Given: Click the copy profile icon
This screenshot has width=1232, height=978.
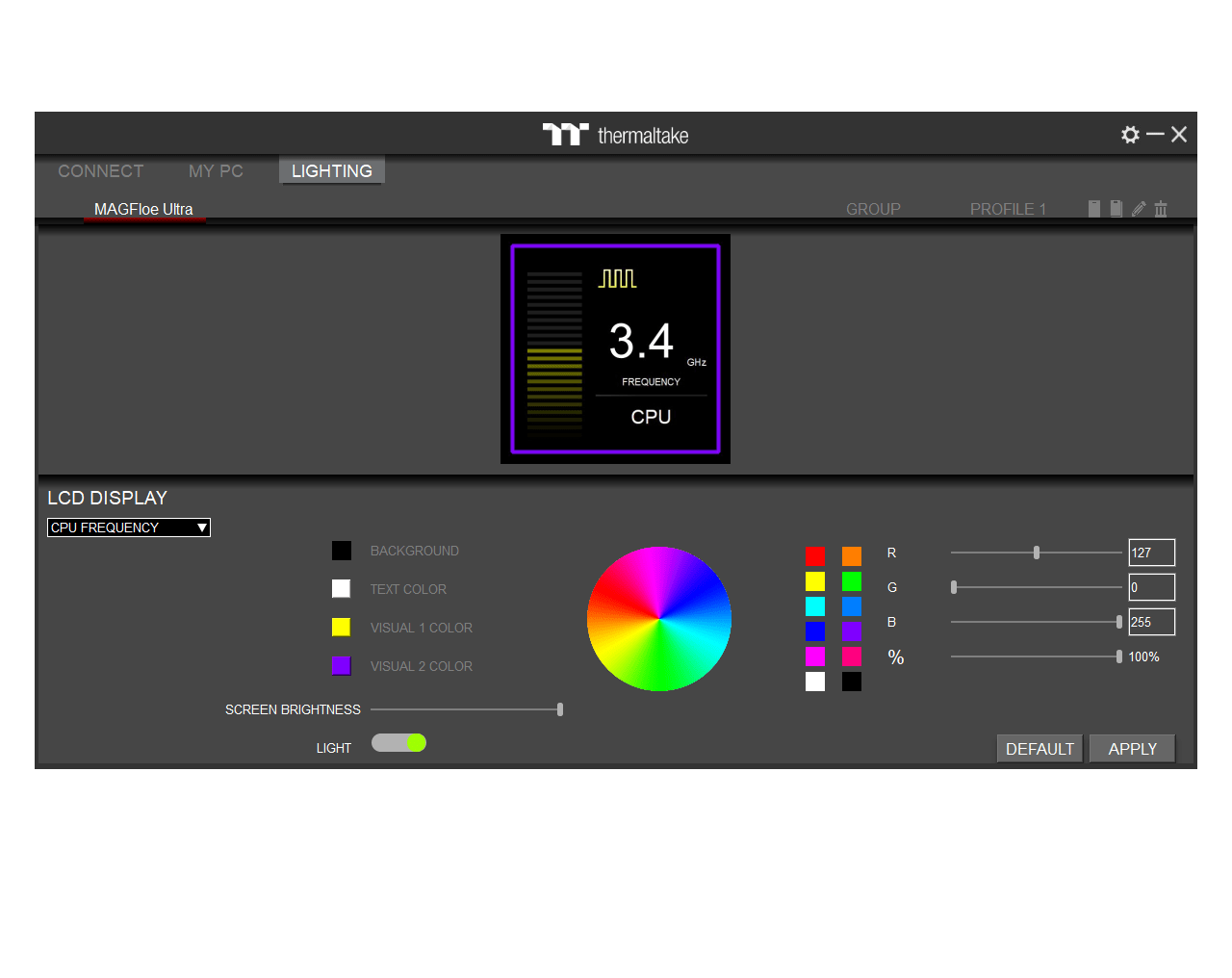Looking at the screenshot, I should [x=1116, y=209].
